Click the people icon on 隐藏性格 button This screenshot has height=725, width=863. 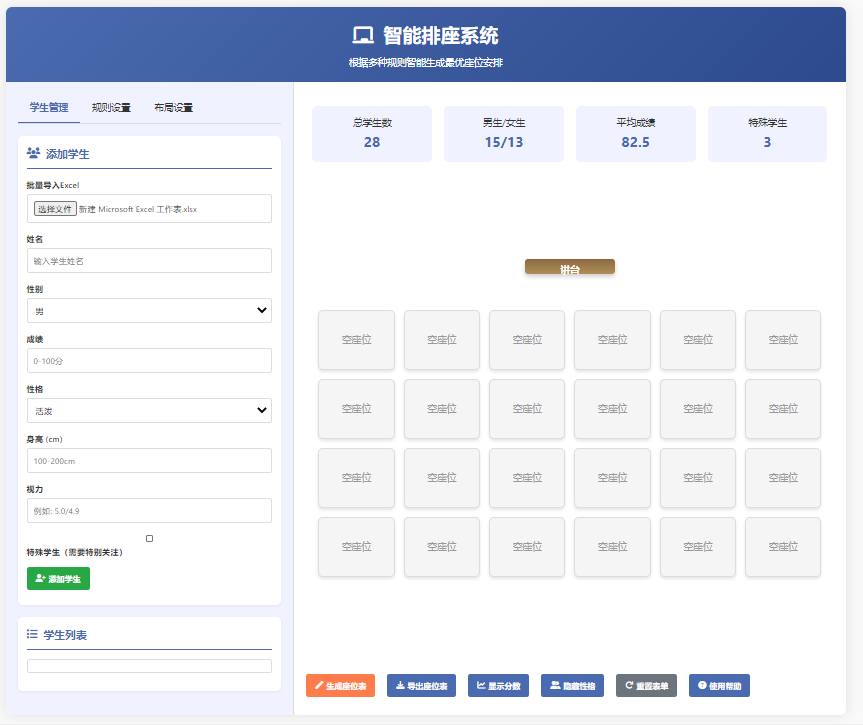pyautogui.click(x=556, y=686)
